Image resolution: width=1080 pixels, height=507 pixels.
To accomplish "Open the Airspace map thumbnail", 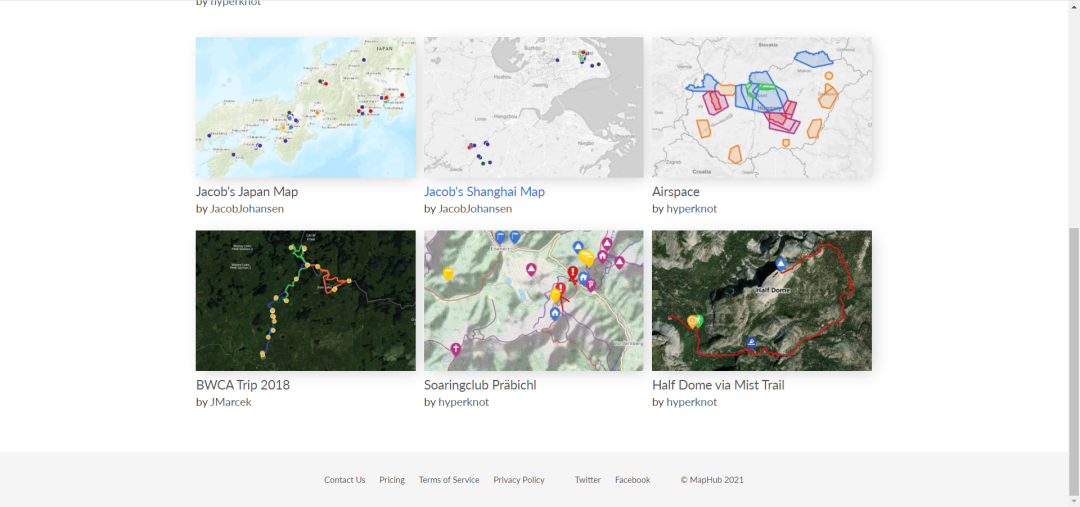I will (x=762, y=107).
